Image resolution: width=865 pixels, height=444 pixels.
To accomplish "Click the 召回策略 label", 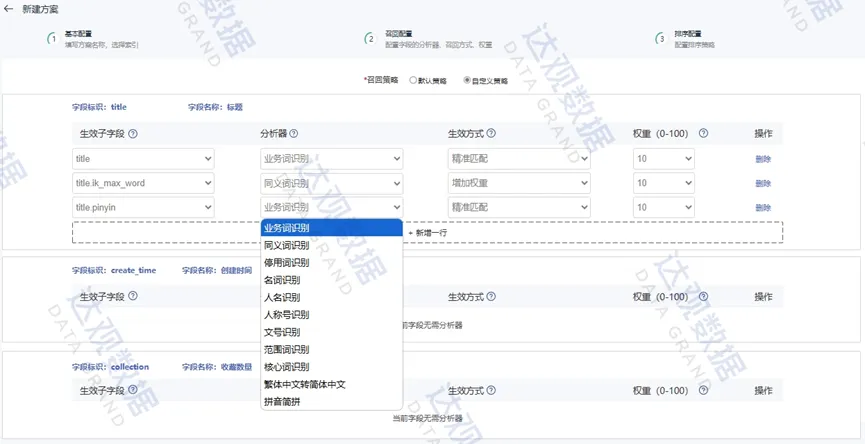I will 382,80.
